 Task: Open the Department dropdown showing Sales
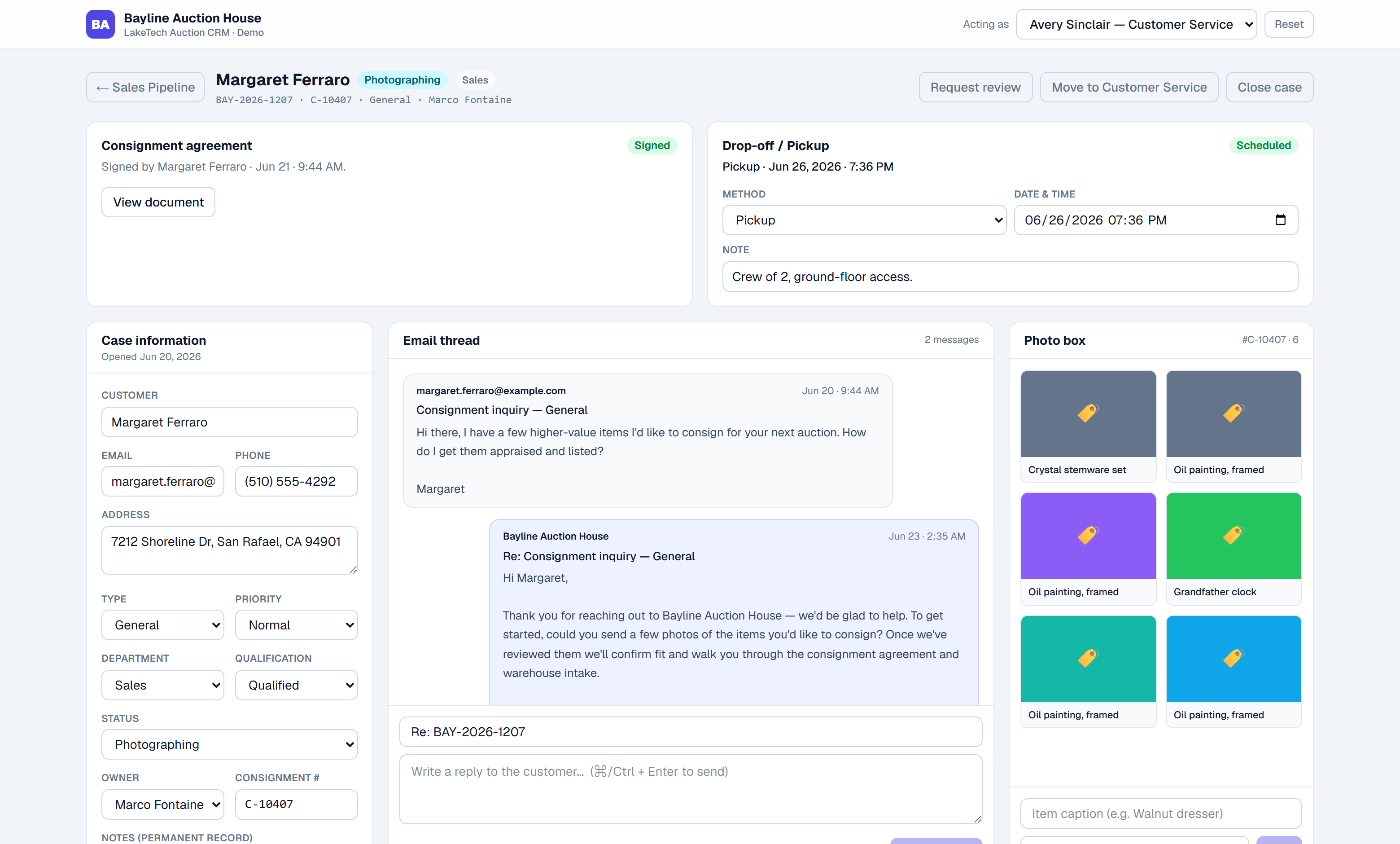click(162, 685)
